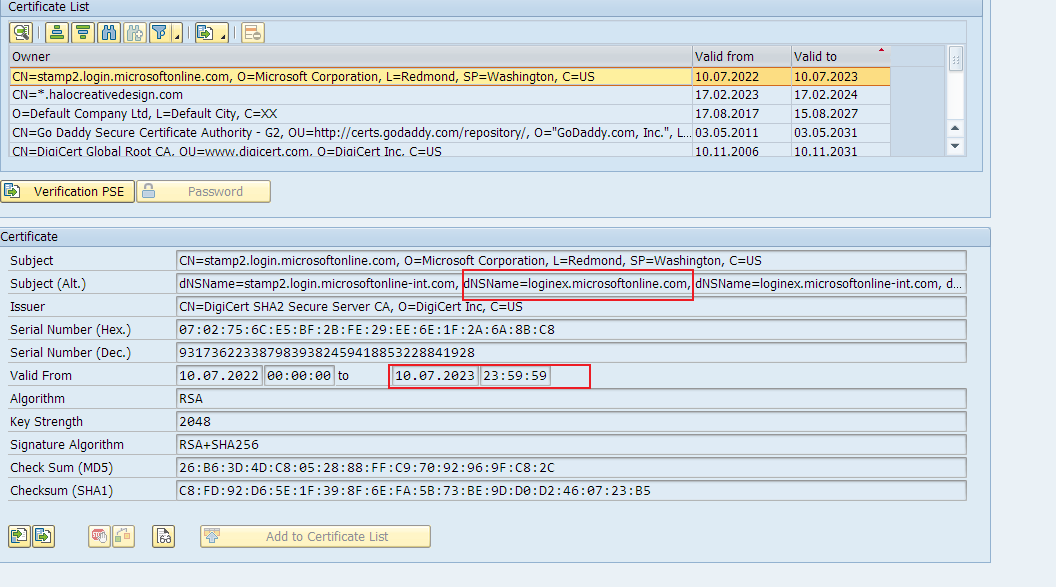Click the Set Filter funnel icon
The height and width of the screenshot is (587, 1056).
pos(159,33)
